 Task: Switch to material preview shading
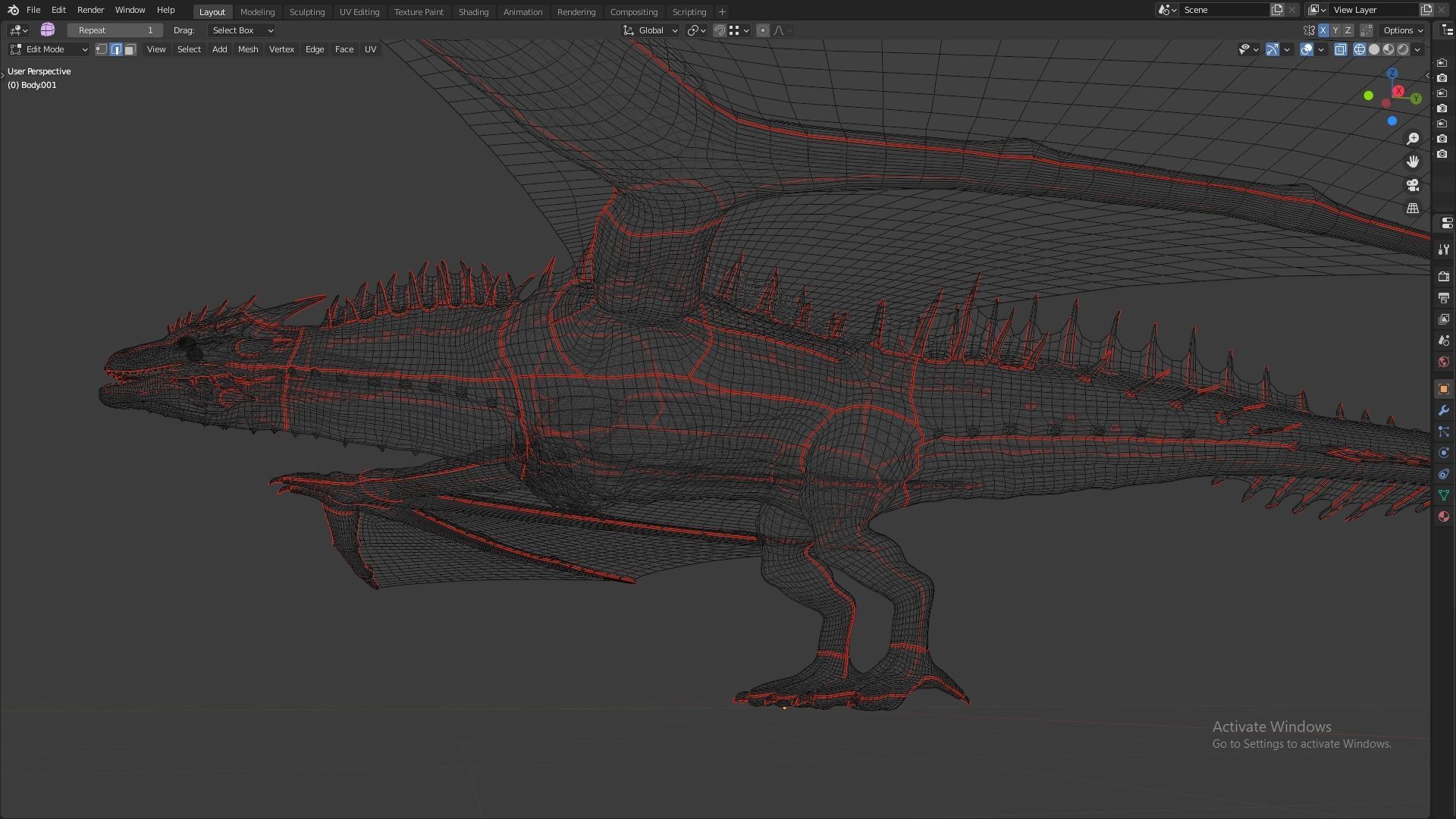tap(1389, 49)
